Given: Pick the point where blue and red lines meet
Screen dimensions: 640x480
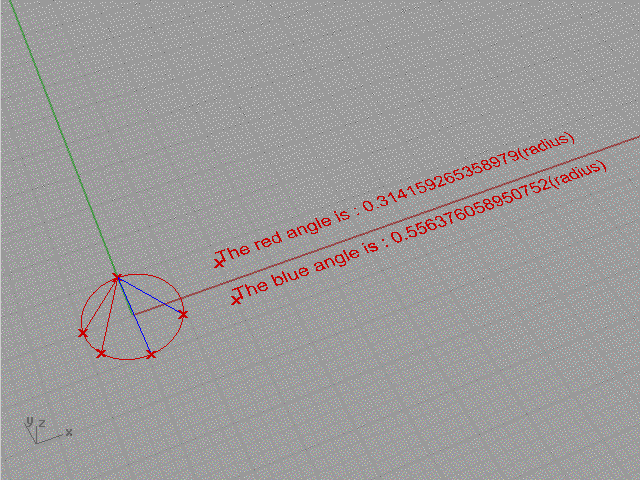Looking at the screenshot, I should point(118,278).
